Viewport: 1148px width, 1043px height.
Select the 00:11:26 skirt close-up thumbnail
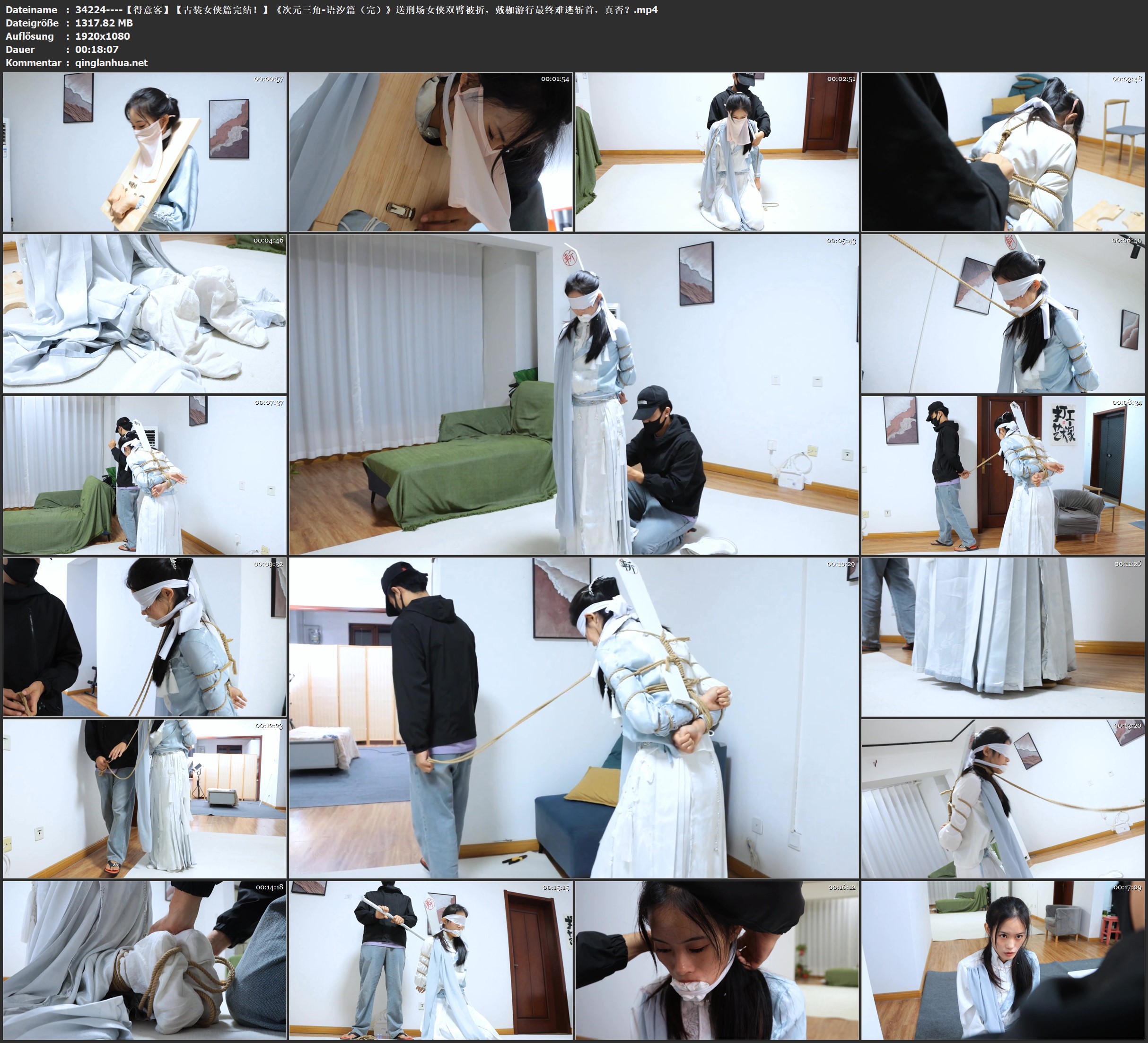click(x=1003, y=637)
